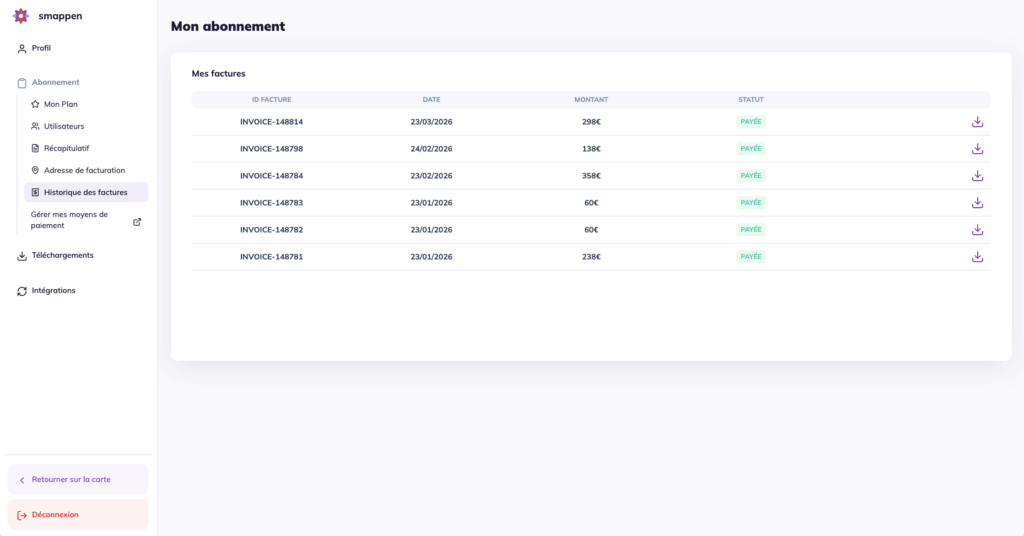
Task: Click the external link icon beside payment methods
Action: click(x=137, y=221)
